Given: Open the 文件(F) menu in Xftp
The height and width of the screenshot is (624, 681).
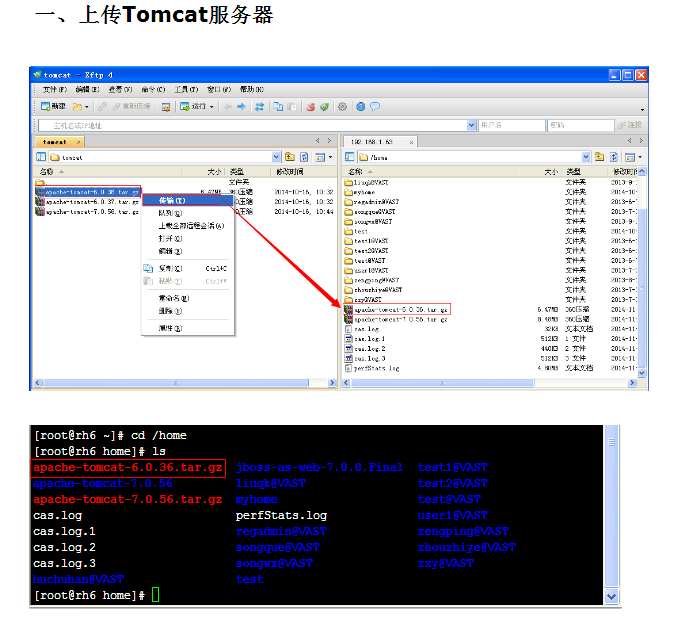Looking at the screenshot, I should click(x=55, y=89).
